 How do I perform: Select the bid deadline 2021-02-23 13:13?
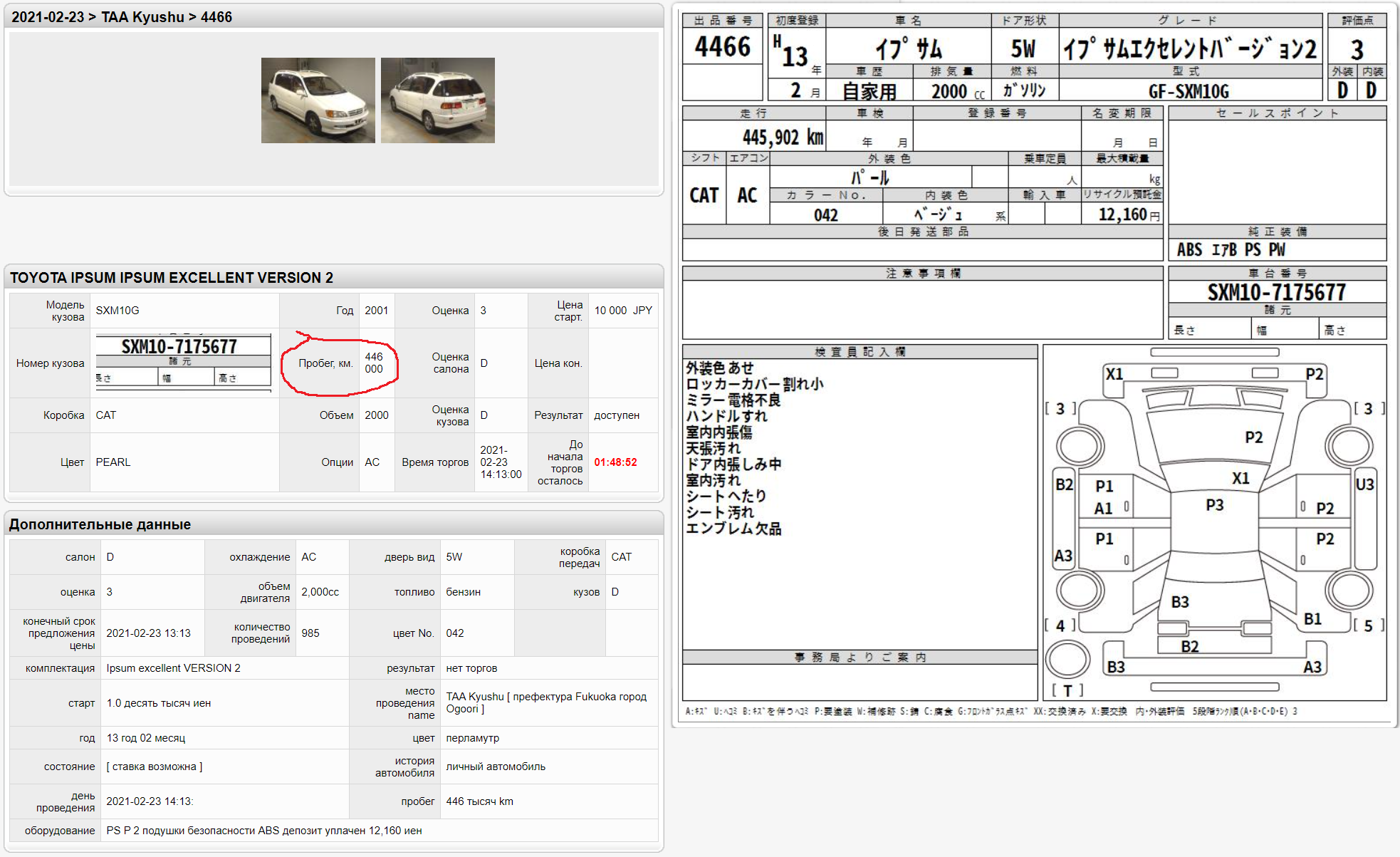pos(149,633)
